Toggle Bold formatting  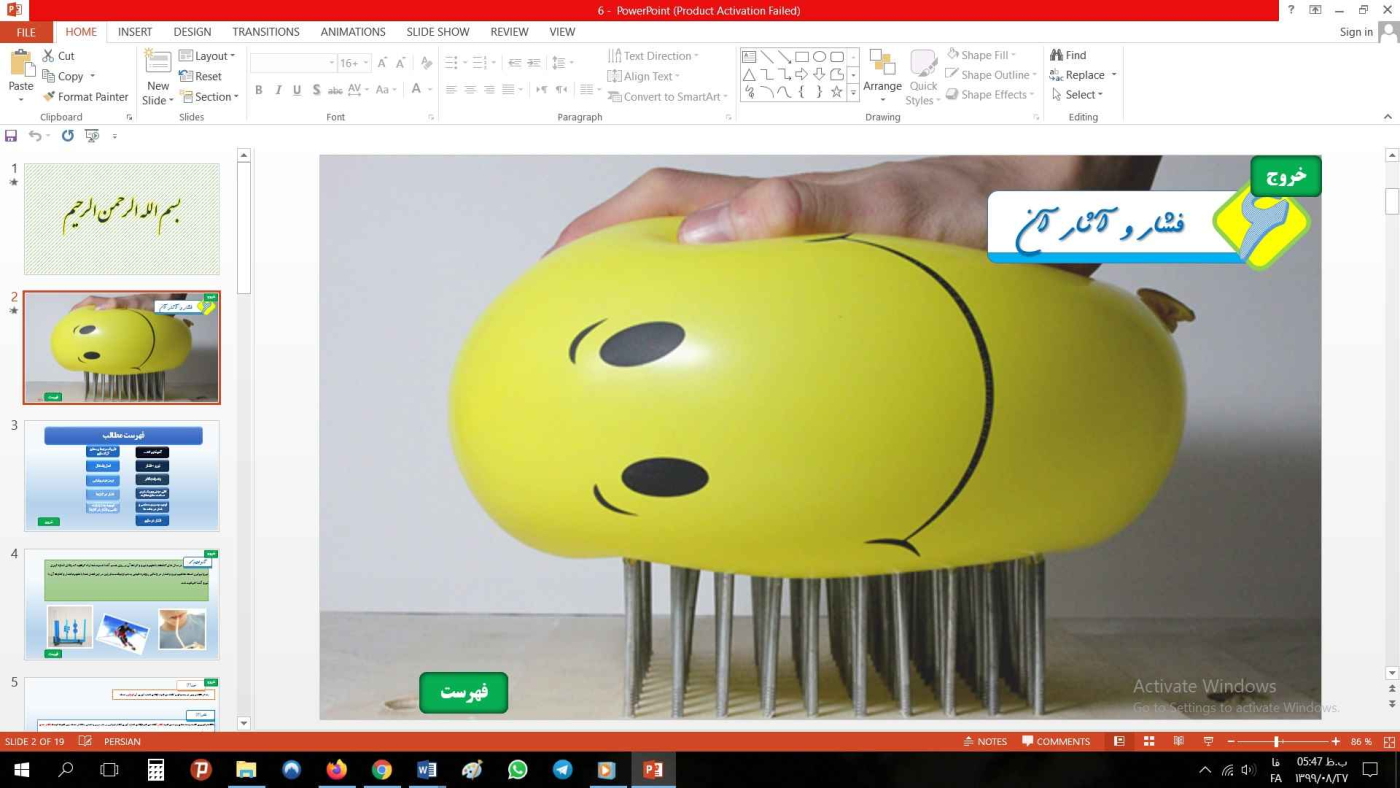click(x=258, y=90)
